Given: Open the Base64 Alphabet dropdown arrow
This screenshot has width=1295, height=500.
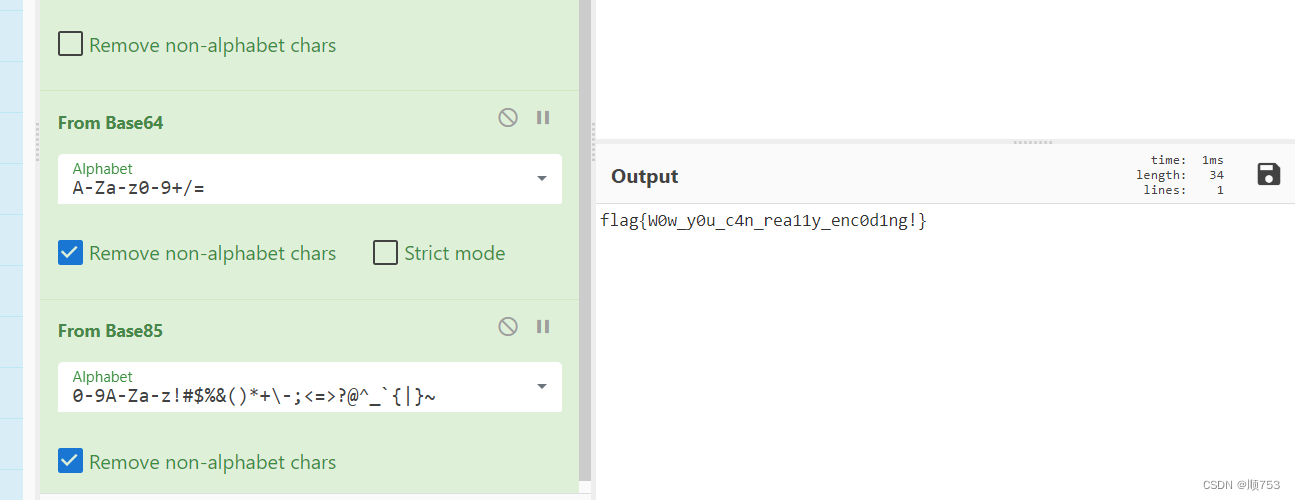Looking at the screenshot, I should (542, 179).
